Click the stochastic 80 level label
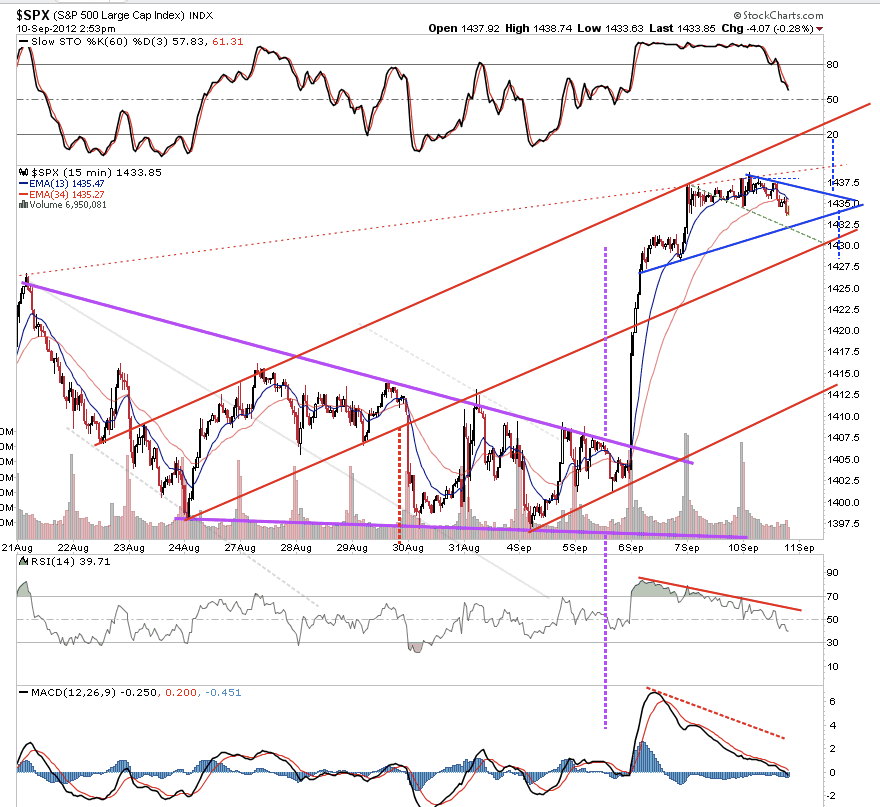The width and height of the screenshot is (880, 807). pyautogui.click(x=833, y=65)
